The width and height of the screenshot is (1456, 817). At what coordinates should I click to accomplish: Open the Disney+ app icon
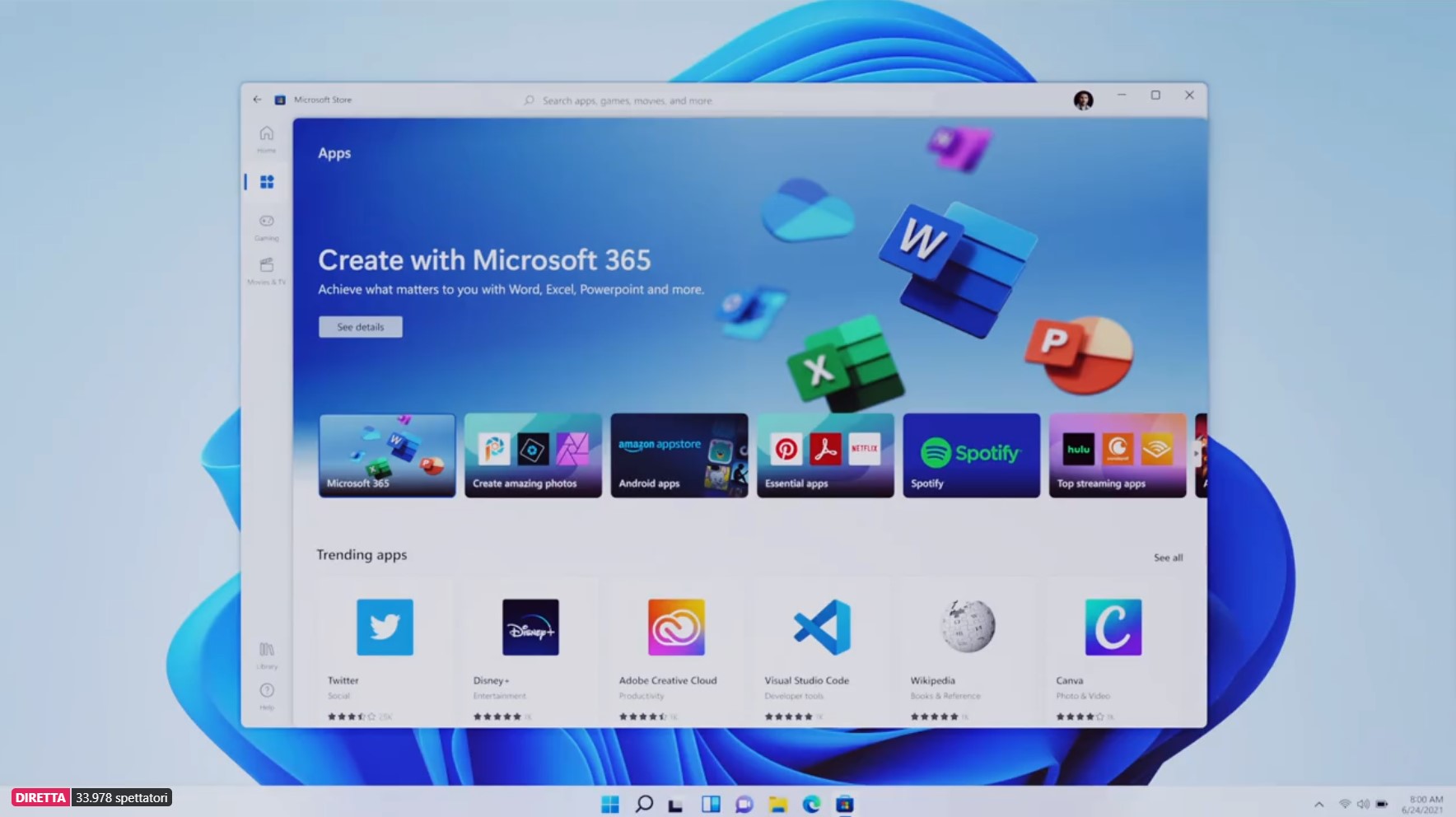tap(530, 627)
